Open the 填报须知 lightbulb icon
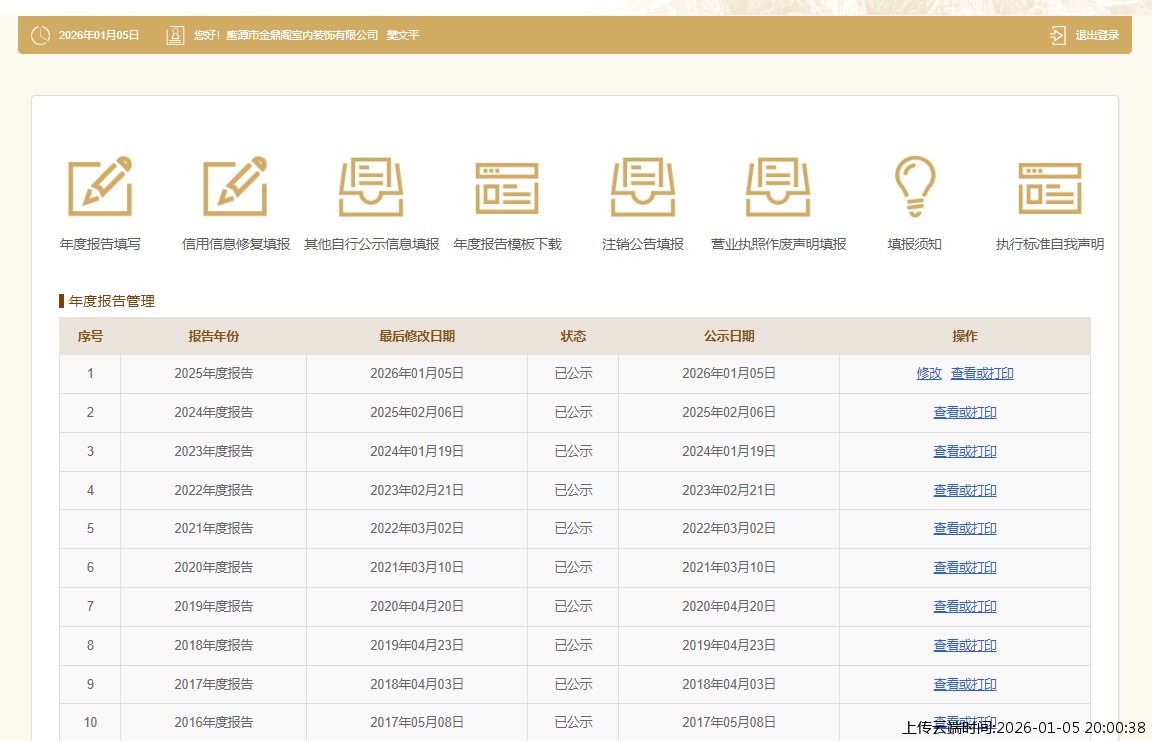 pos(914,187)
